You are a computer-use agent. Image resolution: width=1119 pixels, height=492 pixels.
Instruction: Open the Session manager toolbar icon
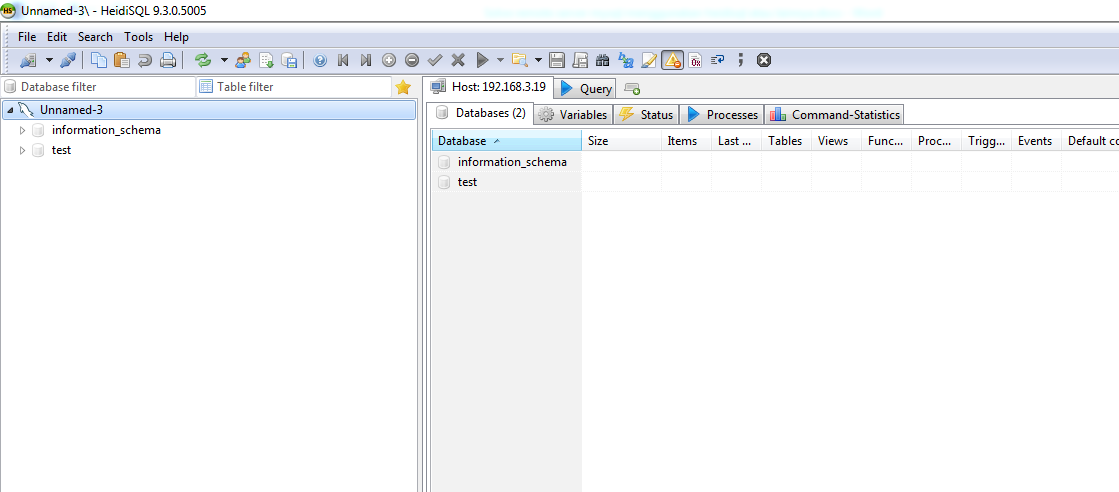[x=28, y=61]
